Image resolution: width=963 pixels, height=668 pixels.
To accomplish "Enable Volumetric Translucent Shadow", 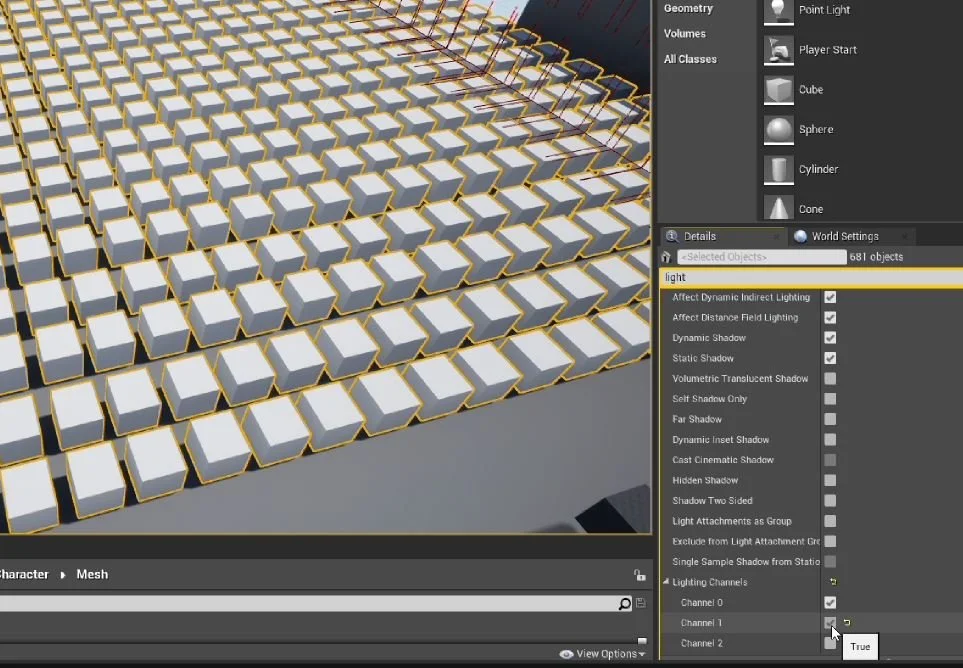I will tap(830, 378).
